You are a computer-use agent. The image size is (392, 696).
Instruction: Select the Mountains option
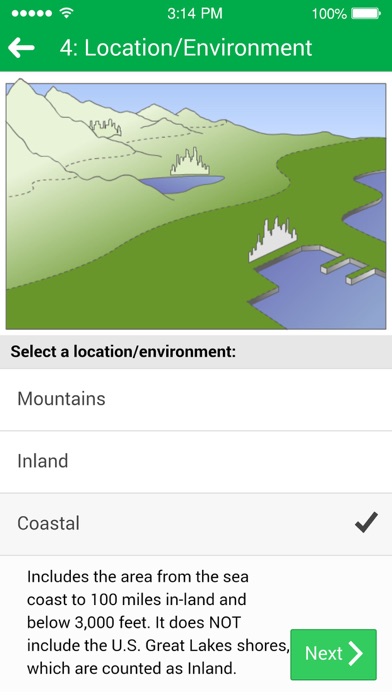click(x=196, y=399)
